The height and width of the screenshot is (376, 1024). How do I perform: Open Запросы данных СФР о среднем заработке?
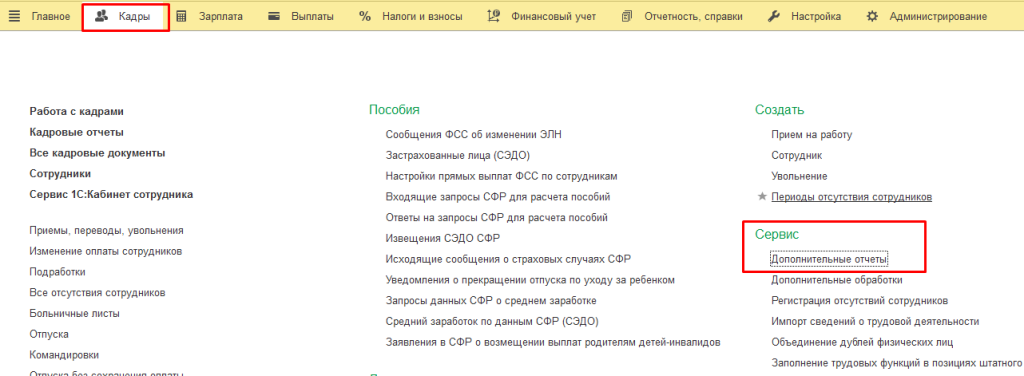(490, 301)
